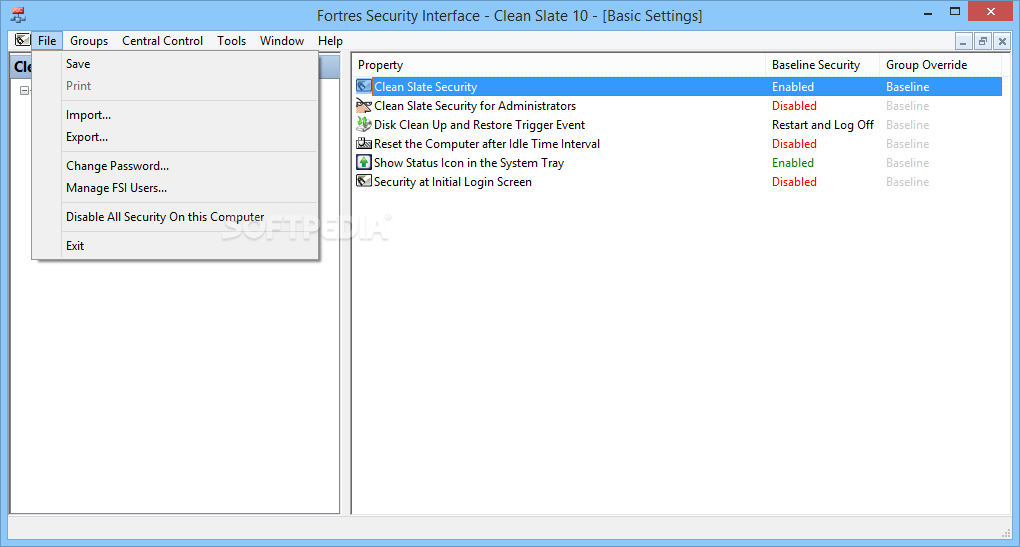Open the Central Control menu
Image resolution: width=1020 pixels, height=547 pixels.
coord(163,40)
